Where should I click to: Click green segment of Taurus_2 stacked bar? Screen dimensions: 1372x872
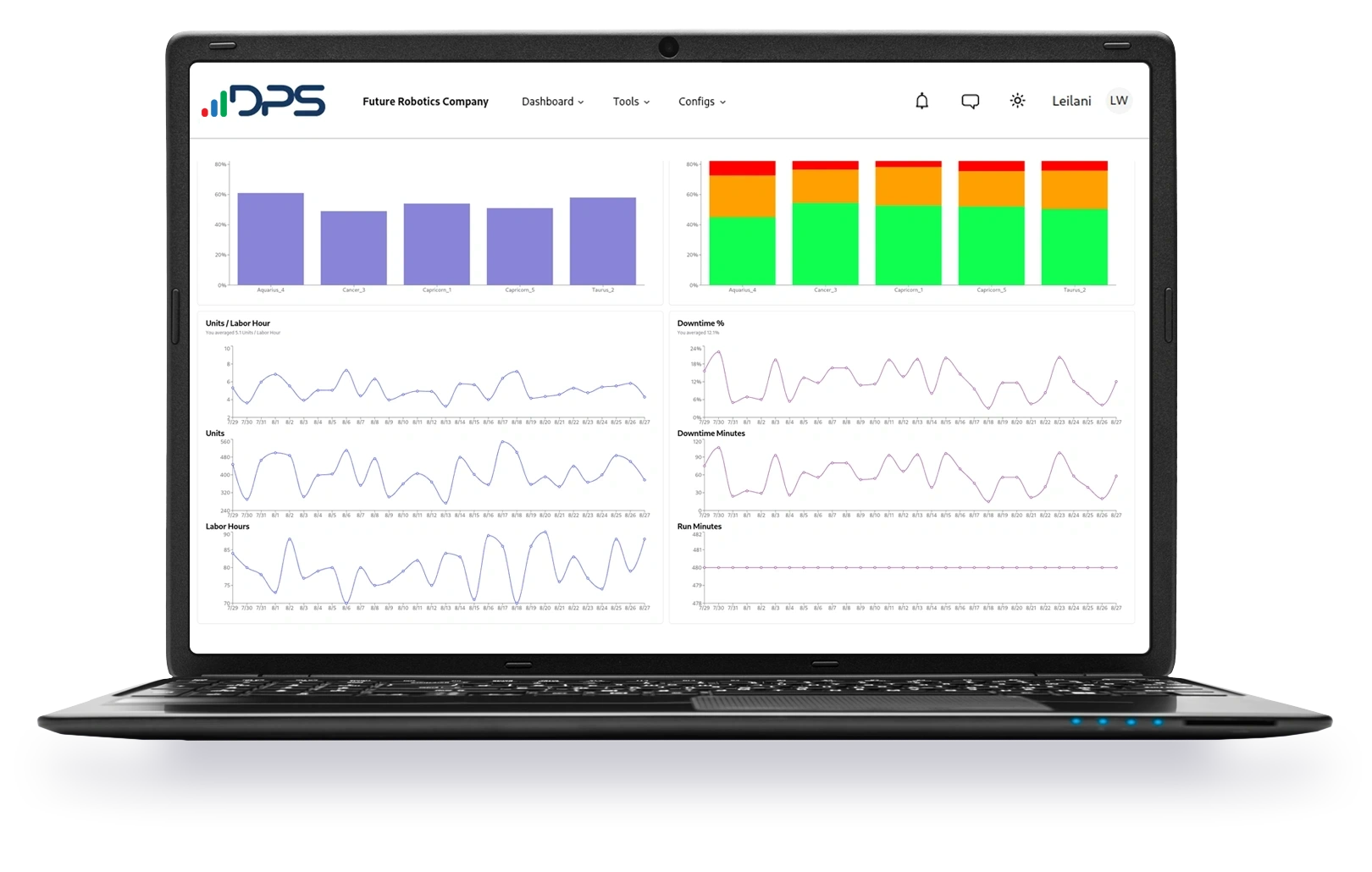point(1074,247)
